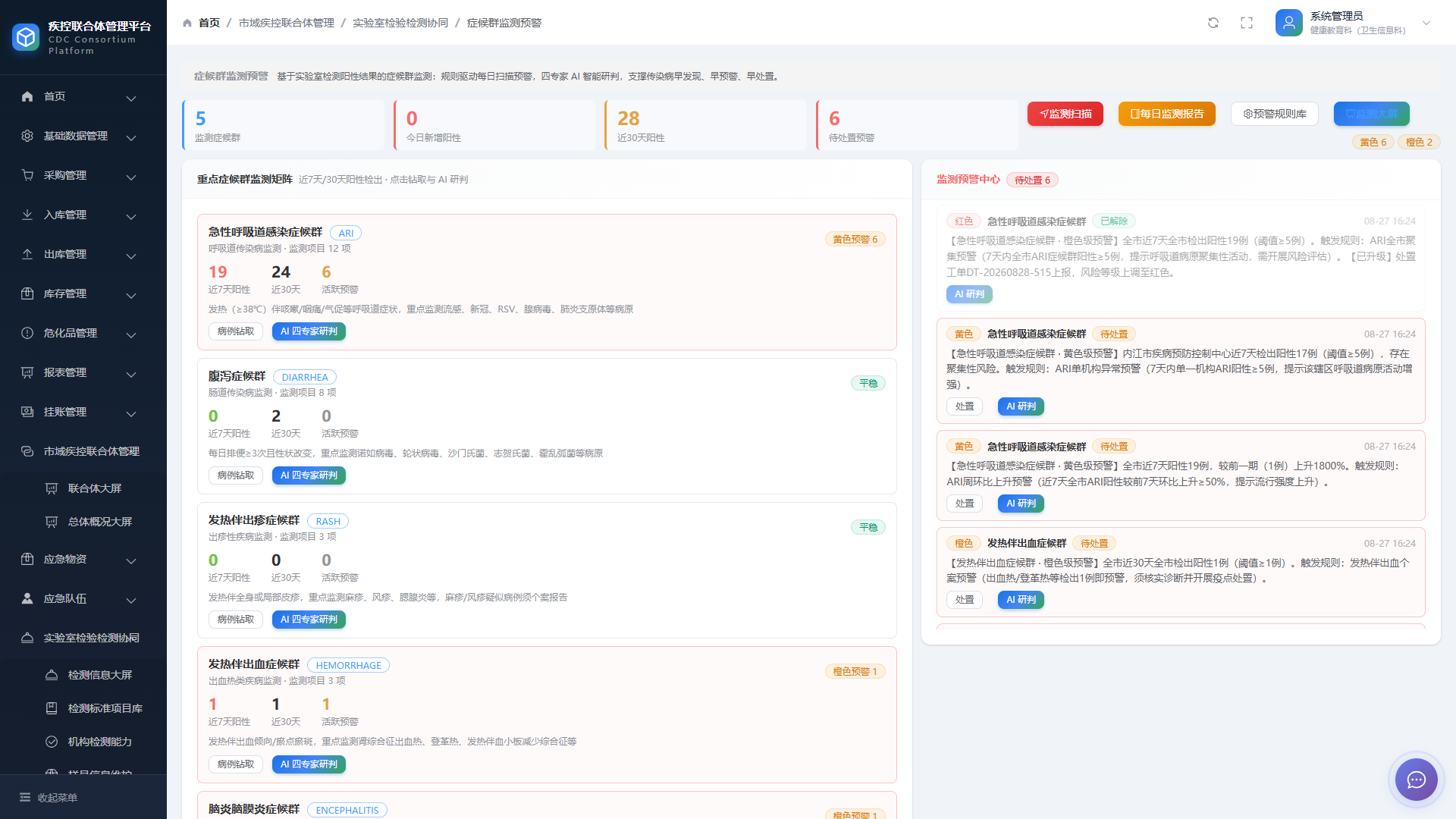This screenshot has height=819, width=1456.
Task: Open 机构检测能力 menu item
Action: (83, 742)
